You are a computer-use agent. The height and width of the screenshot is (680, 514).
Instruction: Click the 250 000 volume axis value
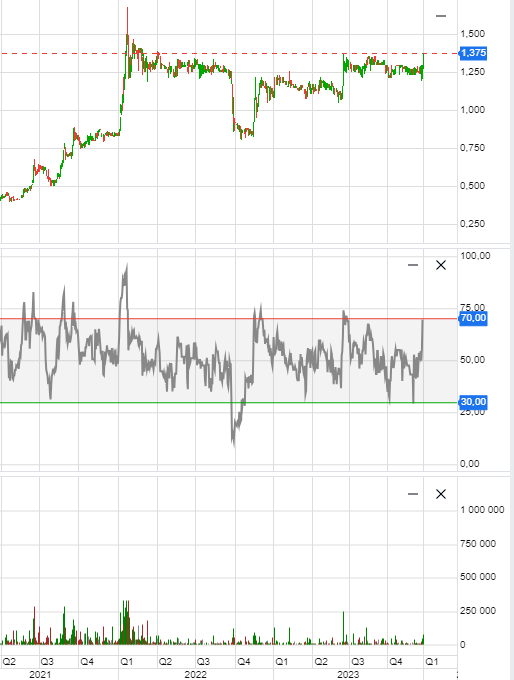(x=478, y=611)
